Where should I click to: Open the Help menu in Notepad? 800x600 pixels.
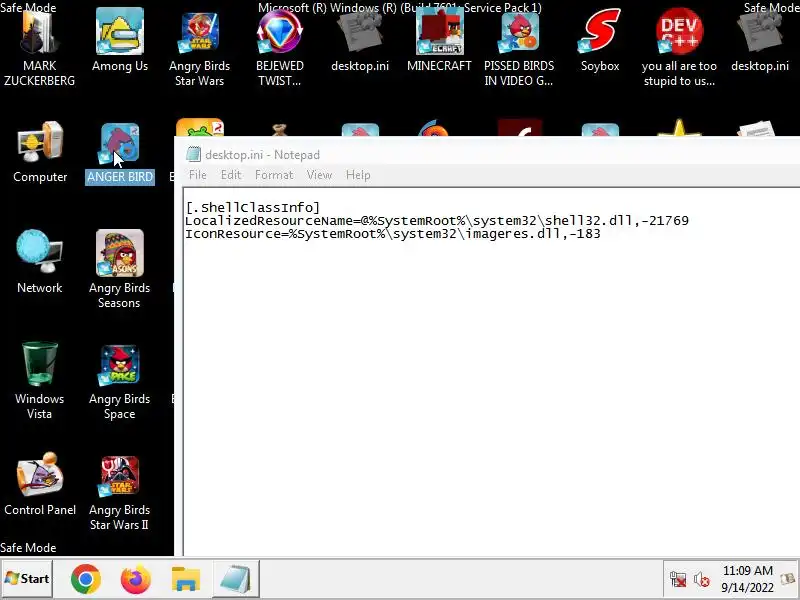tap(358, 175)
